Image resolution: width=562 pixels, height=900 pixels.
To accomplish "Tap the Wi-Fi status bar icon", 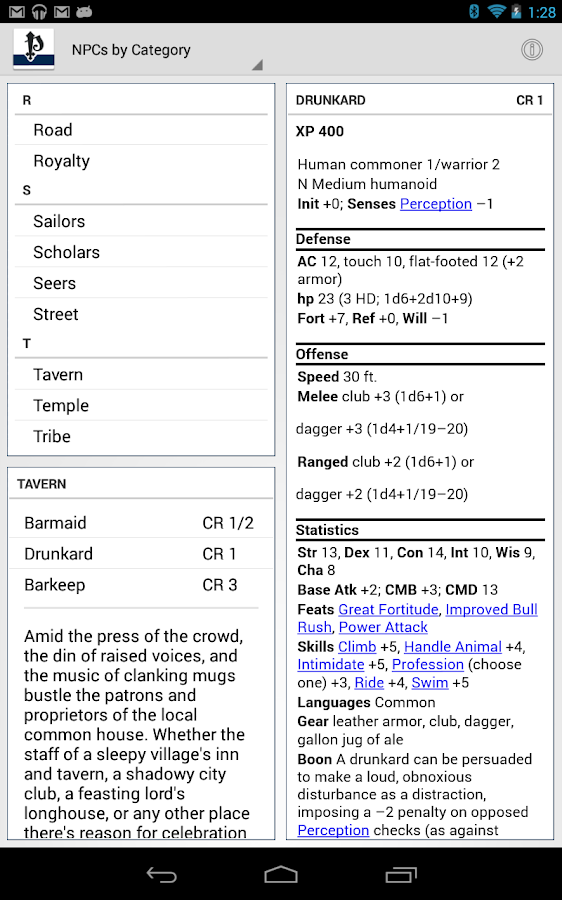I will coord(495,11).
